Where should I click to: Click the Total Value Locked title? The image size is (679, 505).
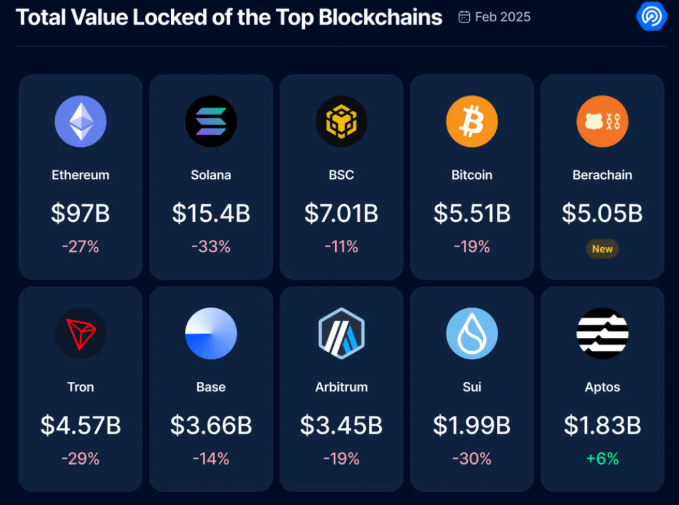229,18
